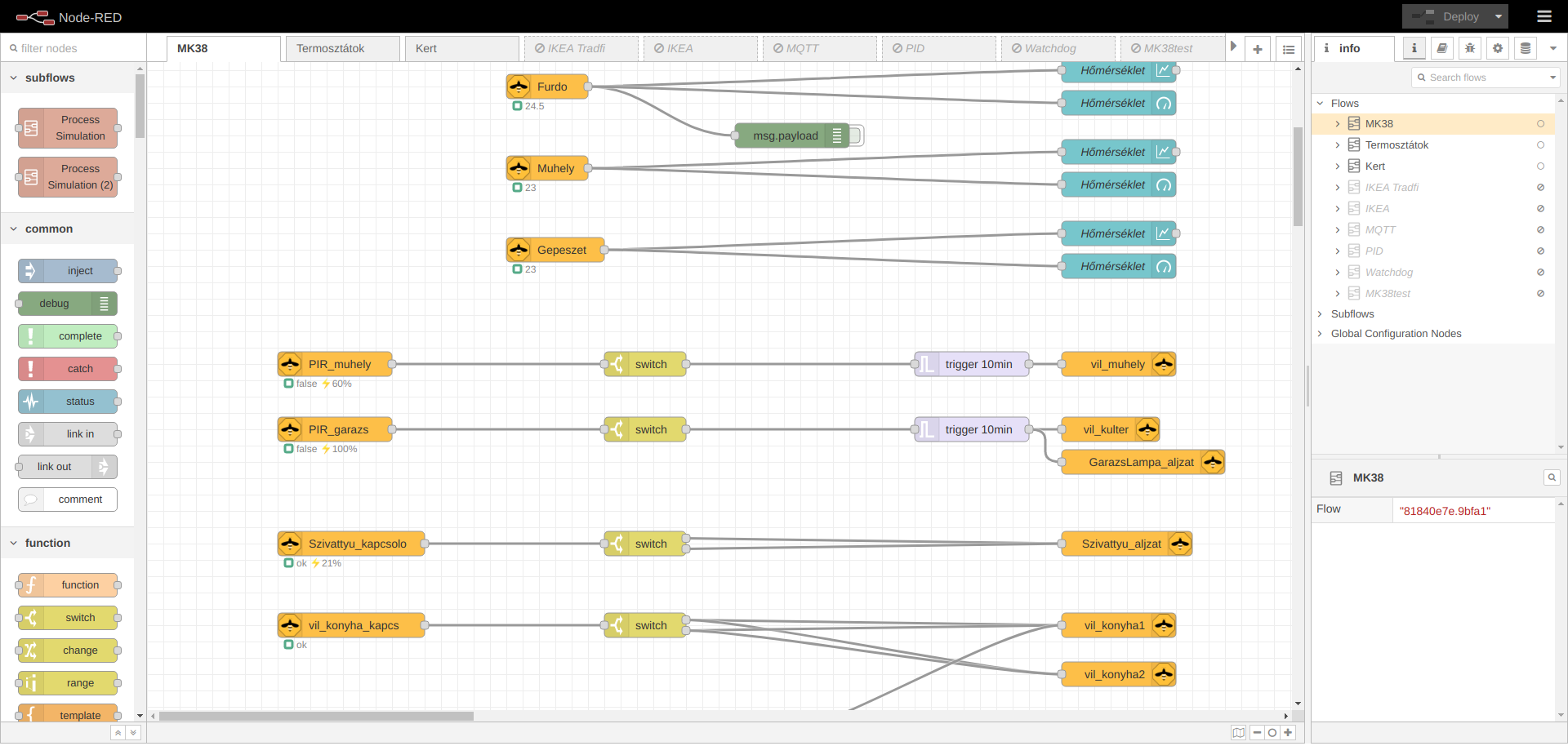Click the workspace vertical scrollbar thumb
Image resolution: width=1568 pixels, height=746 pixels.
1298,176
